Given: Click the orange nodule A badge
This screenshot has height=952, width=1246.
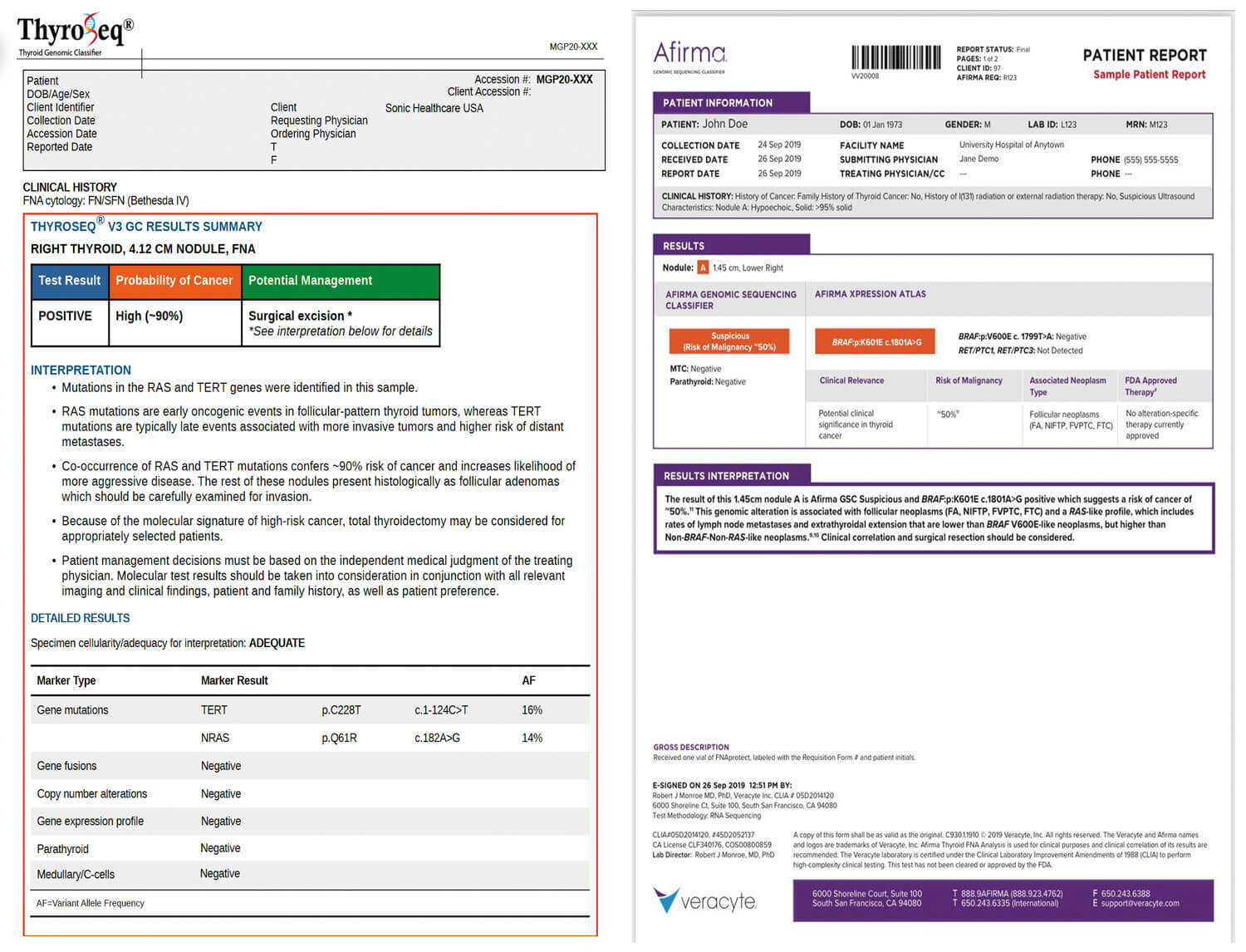Looking at the screenshot, I should coord(703,267).
